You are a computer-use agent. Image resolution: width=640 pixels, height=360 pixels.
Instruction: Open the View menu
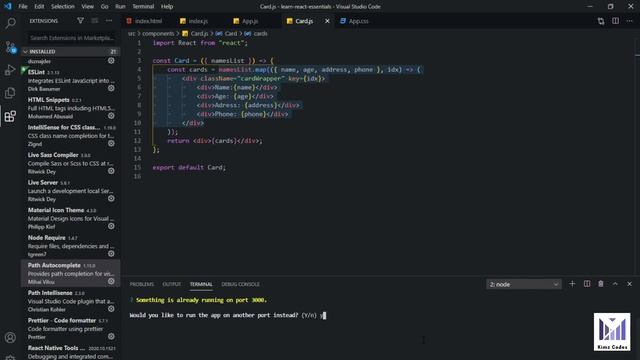[x=87, y=7]
